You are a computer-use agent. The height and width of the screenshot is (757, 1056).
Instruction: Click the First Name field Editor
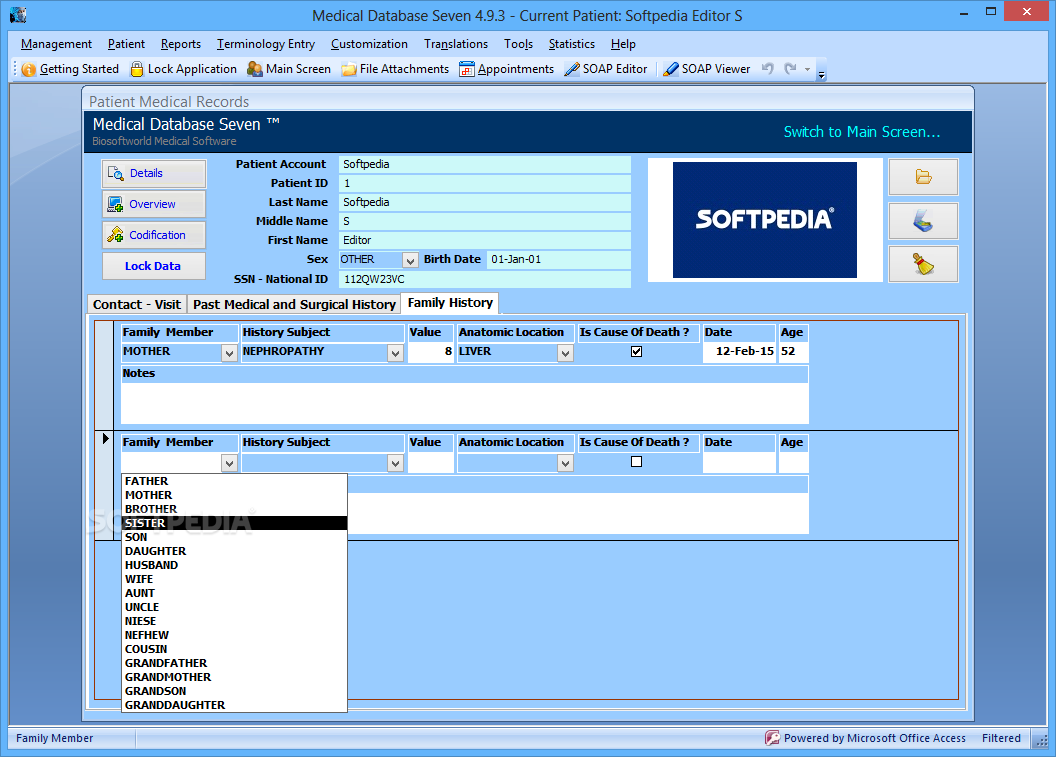coord(484,240)
